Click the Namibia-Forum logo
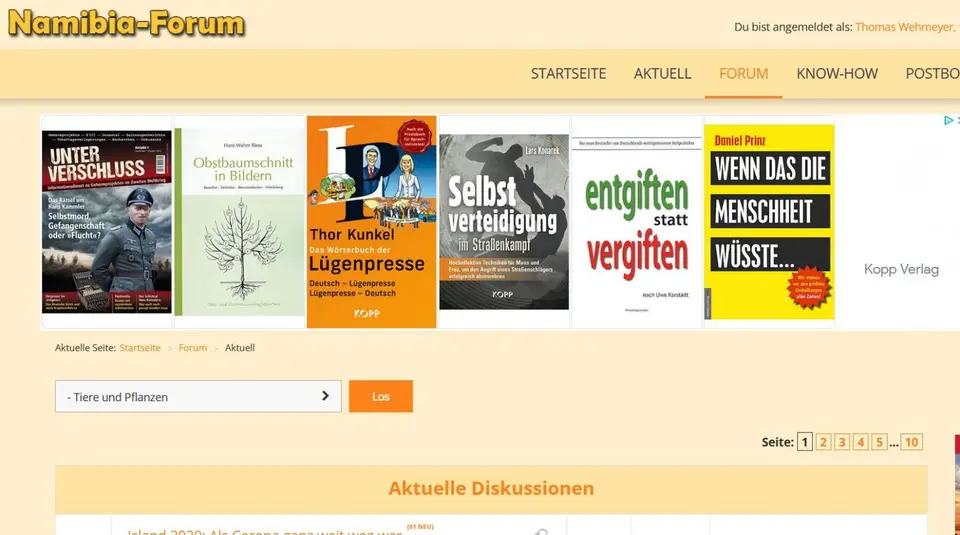 (x=126, y=23)
